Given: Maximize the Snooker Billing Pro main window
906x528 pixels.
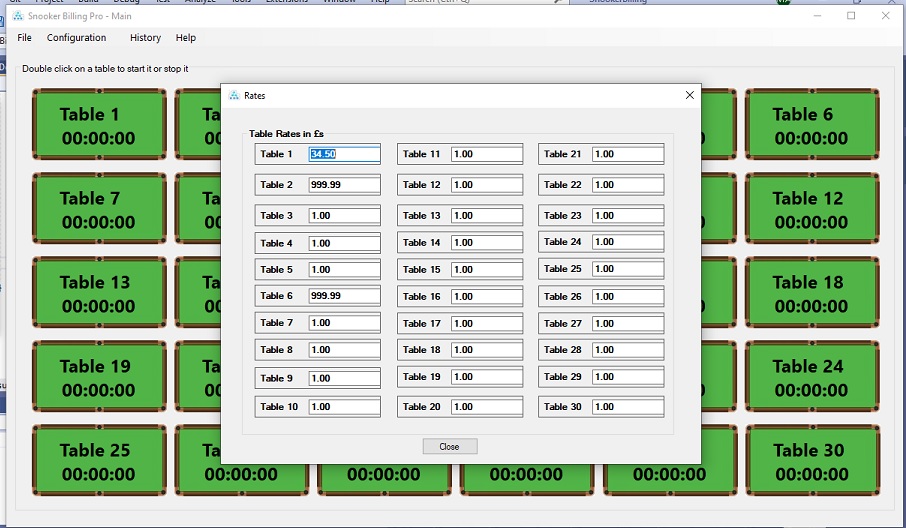Looking at the screenshot, I should 851,16.
